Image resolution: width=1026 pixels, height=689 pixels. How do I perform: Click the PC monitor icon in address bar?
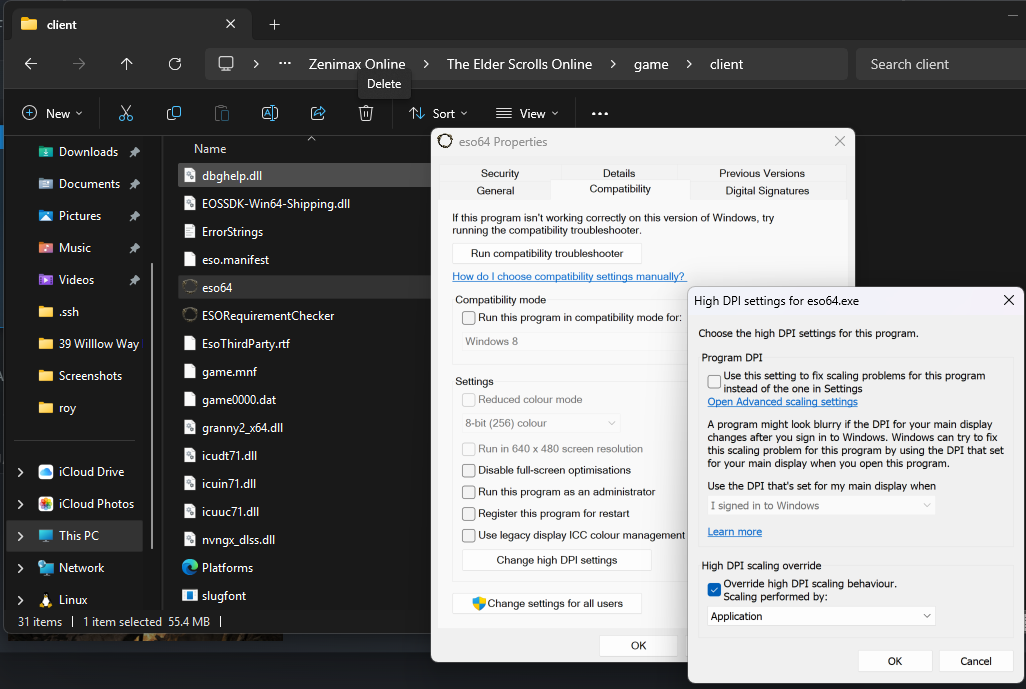click(x=226, y=64)
